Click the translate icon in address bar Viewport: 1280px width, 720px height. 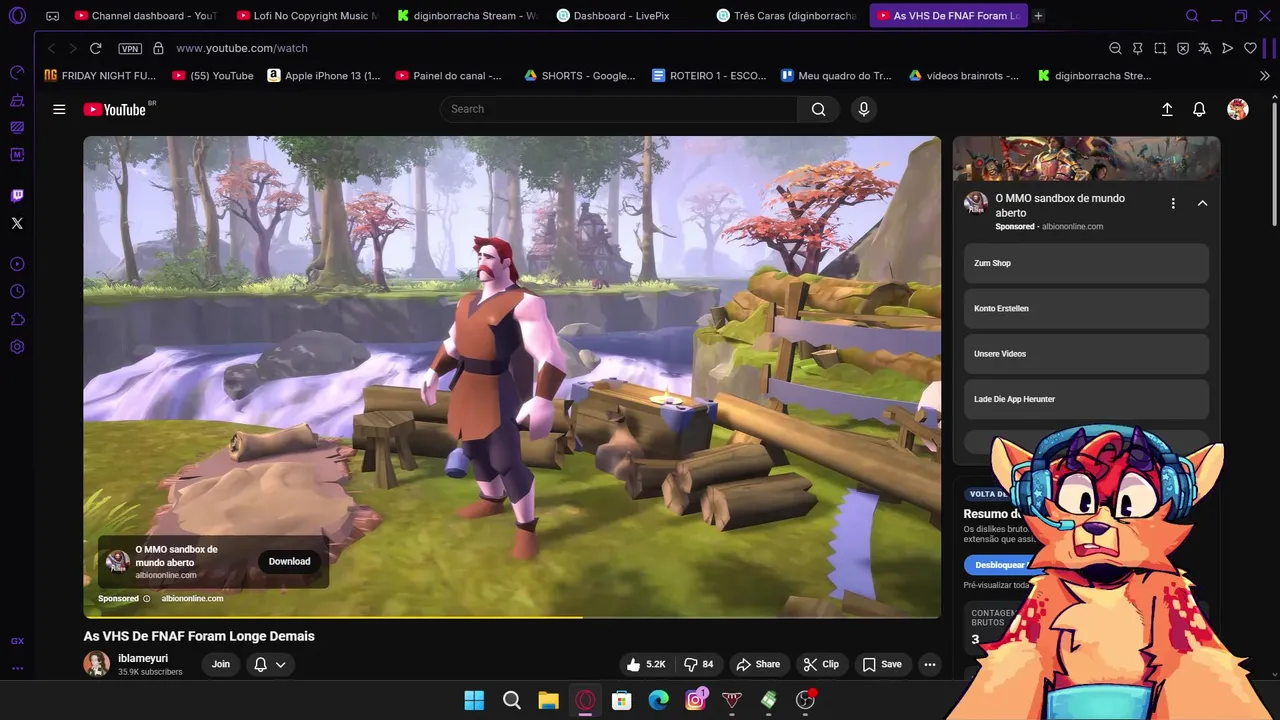click(x=1205, y=48)
